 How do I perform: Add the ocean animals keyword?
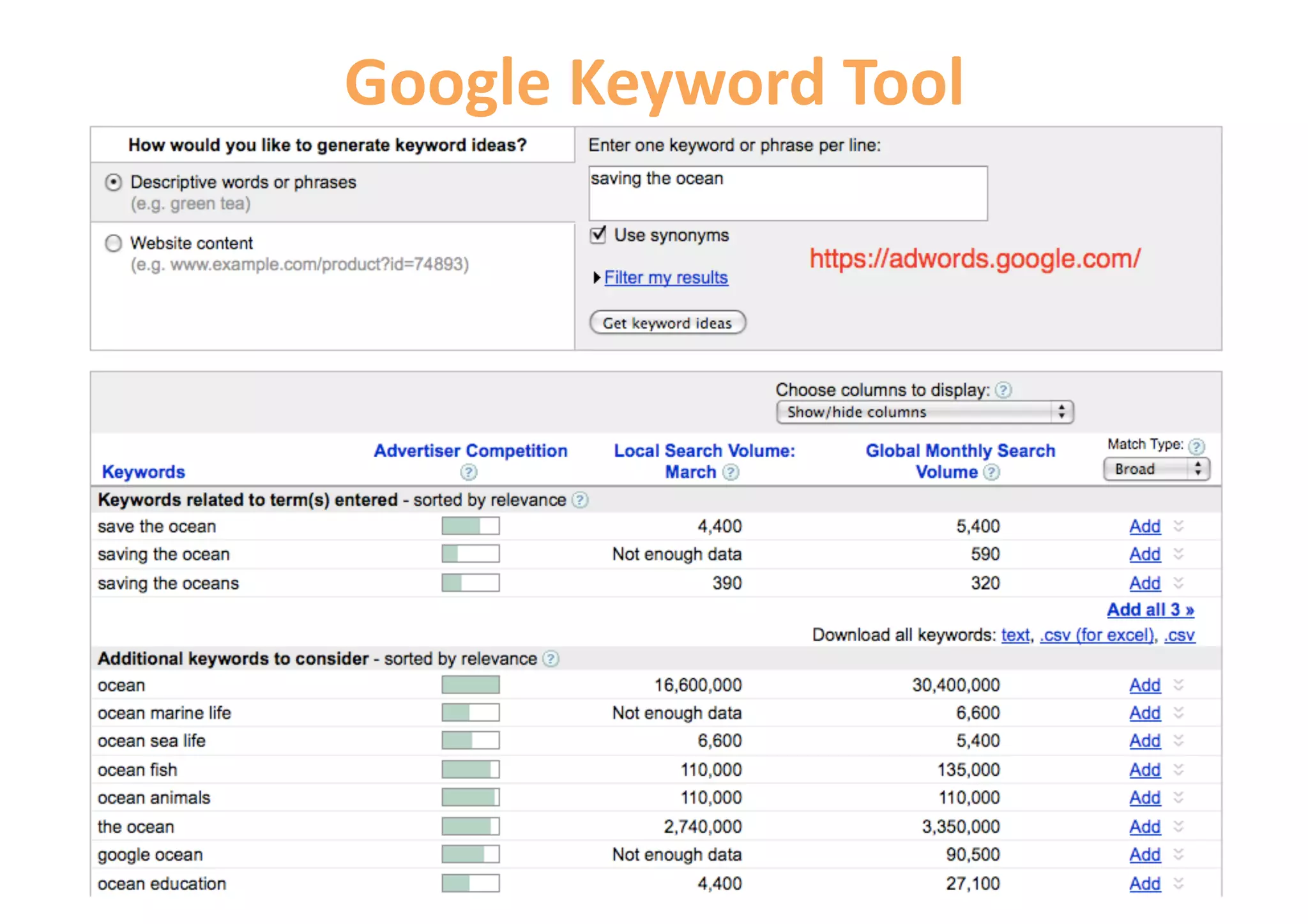pos(1144,798)
